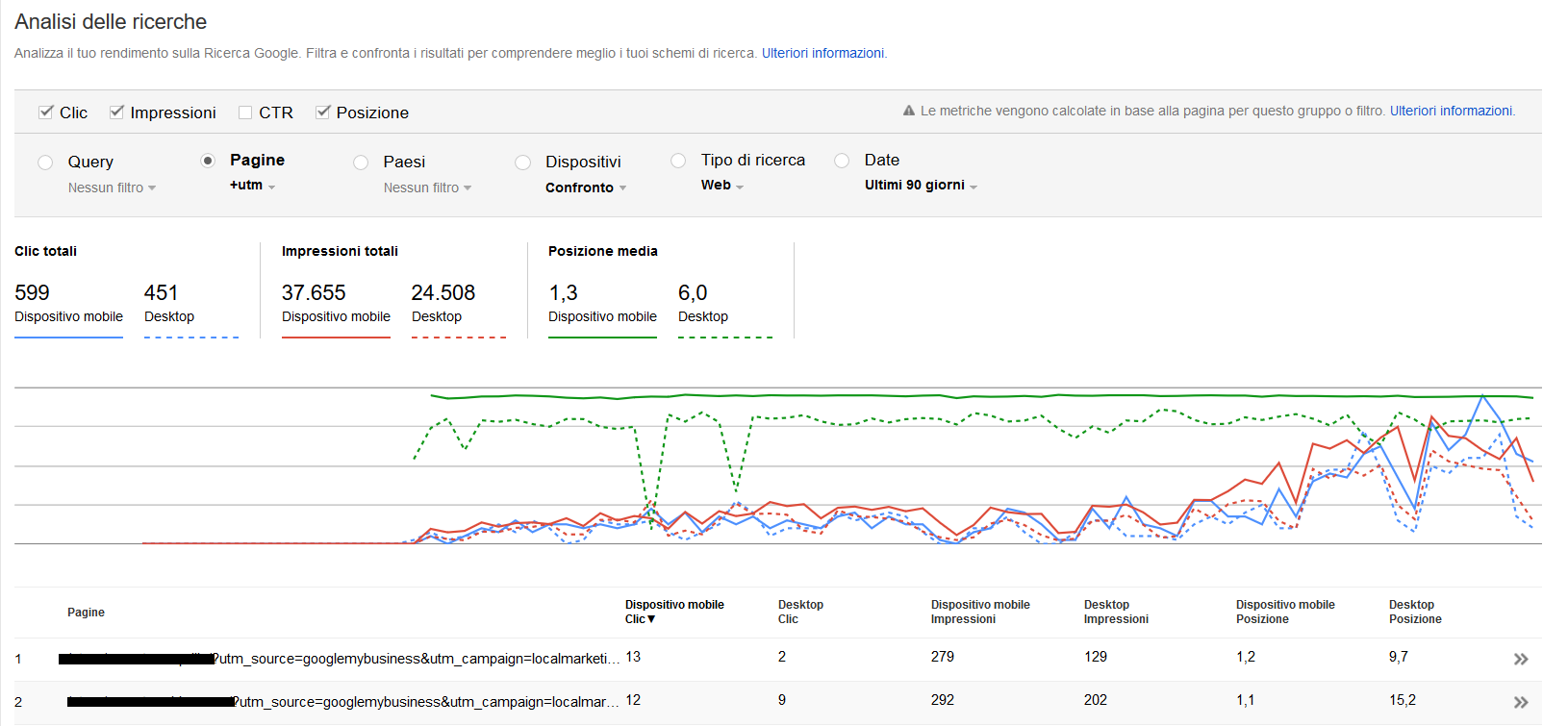Open the Dispositivi 'Confronto' dropdown
The height and width of the screenshot is (726, 1568).
(x=586, y=188)
